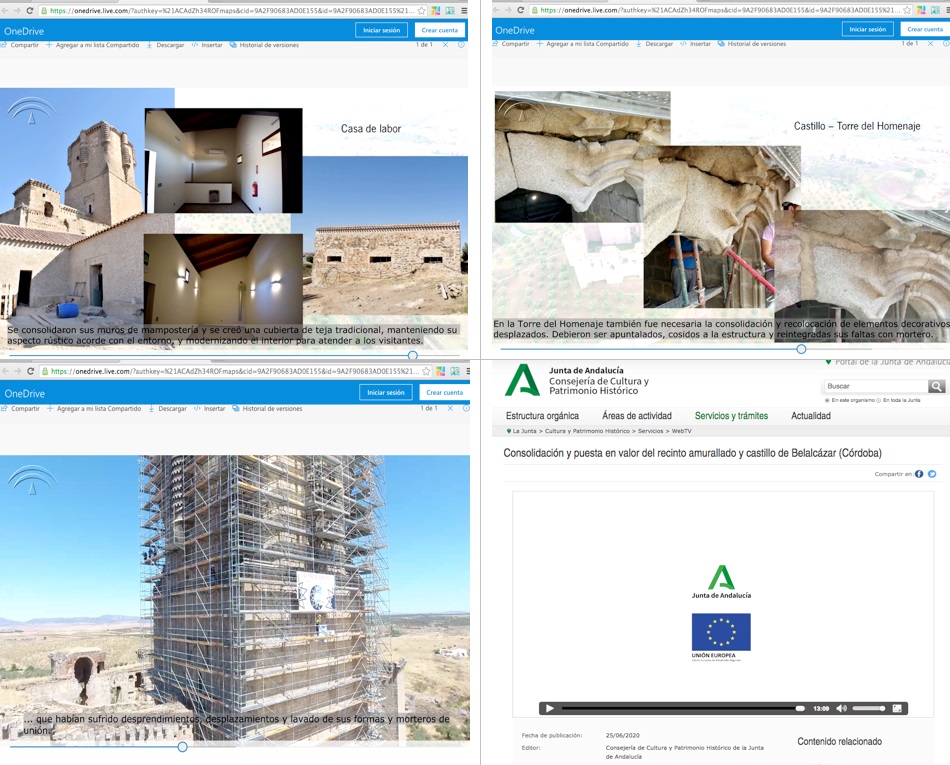This screenshot has width=950, height=765.
Task: Click video progress handle in Casa de labor window
Action: (413, 356)
